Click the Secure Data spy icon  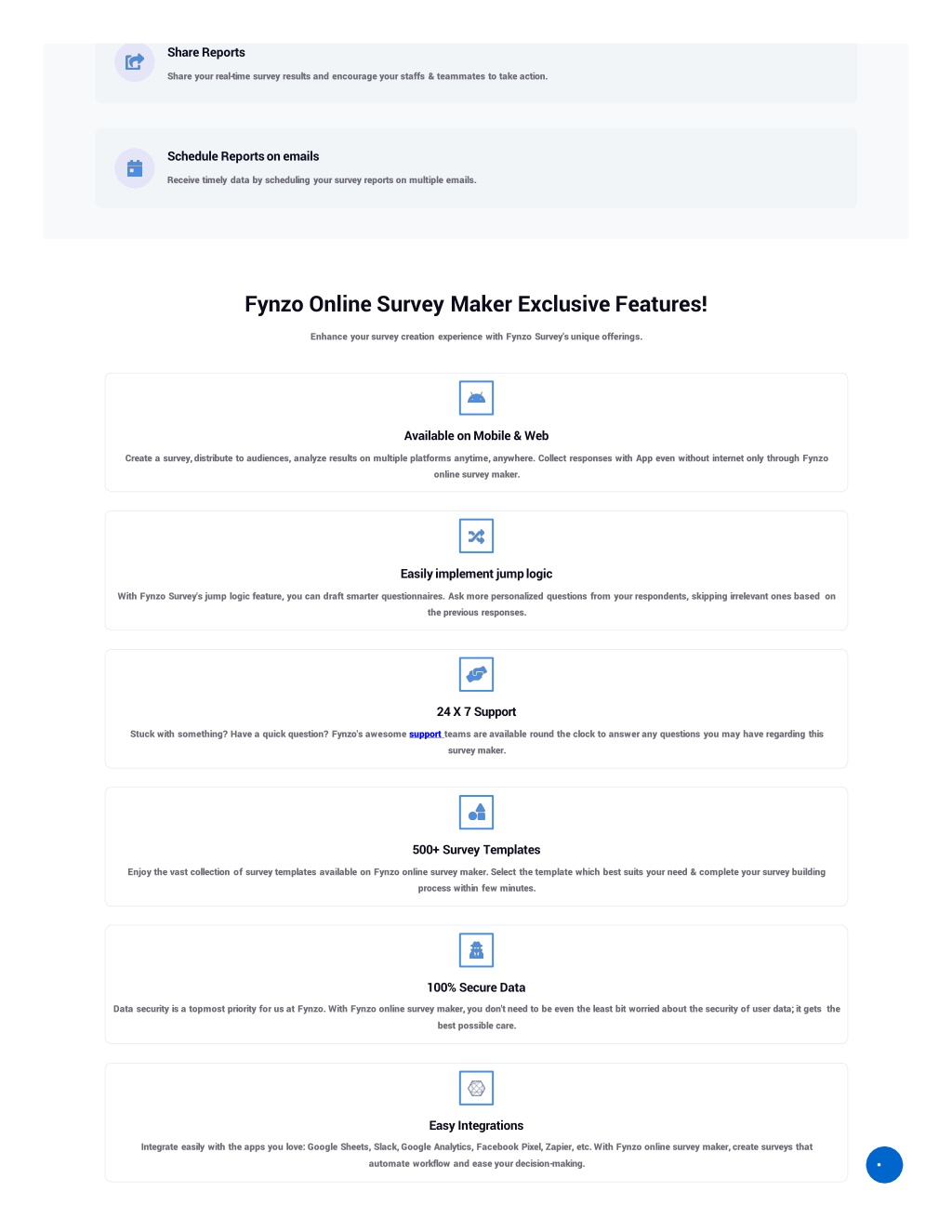pos(476,949)
